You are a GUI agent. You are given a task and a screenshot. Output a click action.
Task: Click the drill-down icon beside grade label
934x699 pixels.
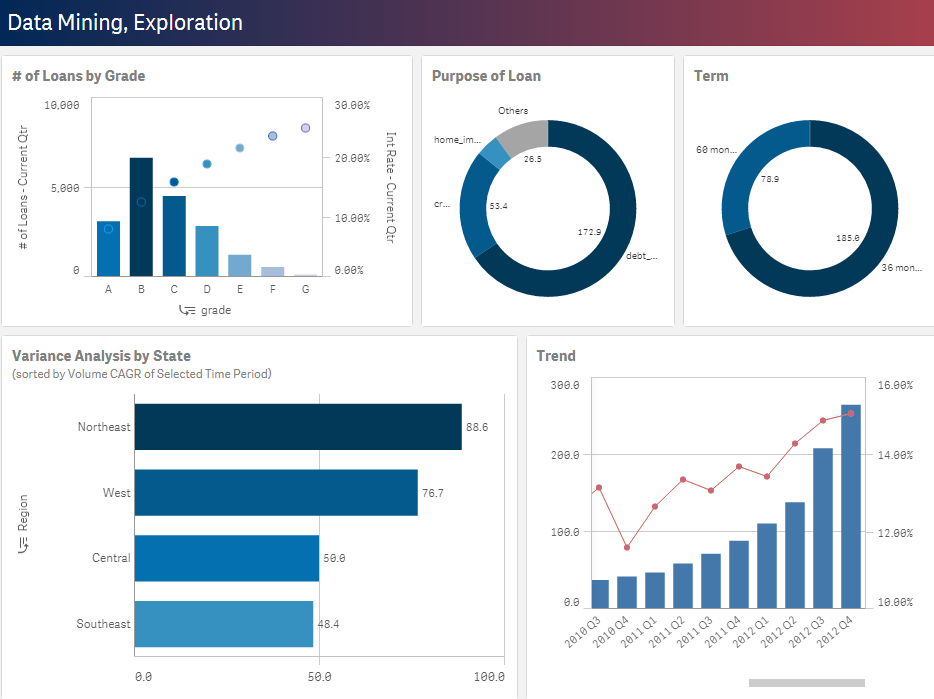pyautogui.click(x=187, y=310)
